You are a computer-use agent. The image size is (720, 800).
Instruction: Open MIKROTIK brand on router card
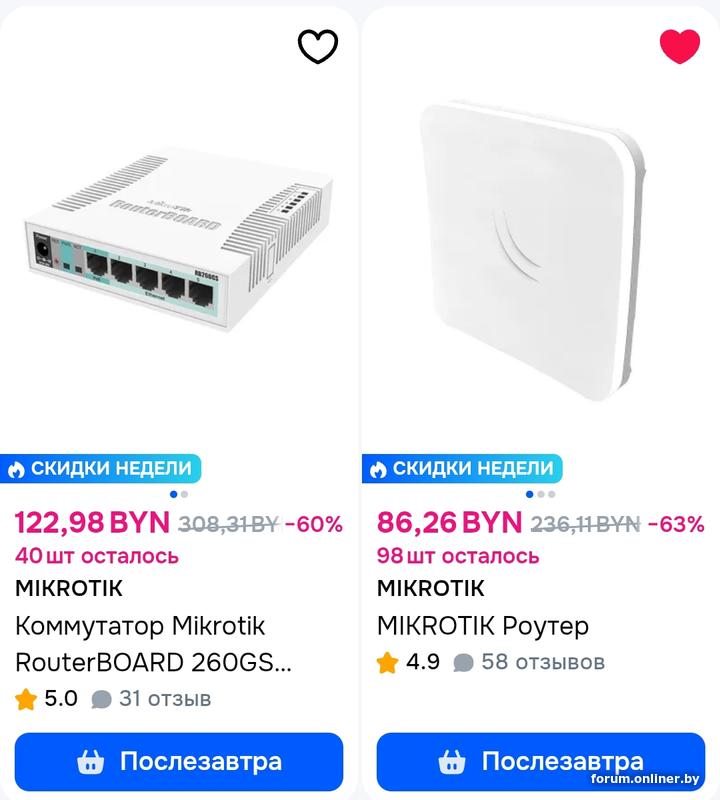[x=430, y=588]
